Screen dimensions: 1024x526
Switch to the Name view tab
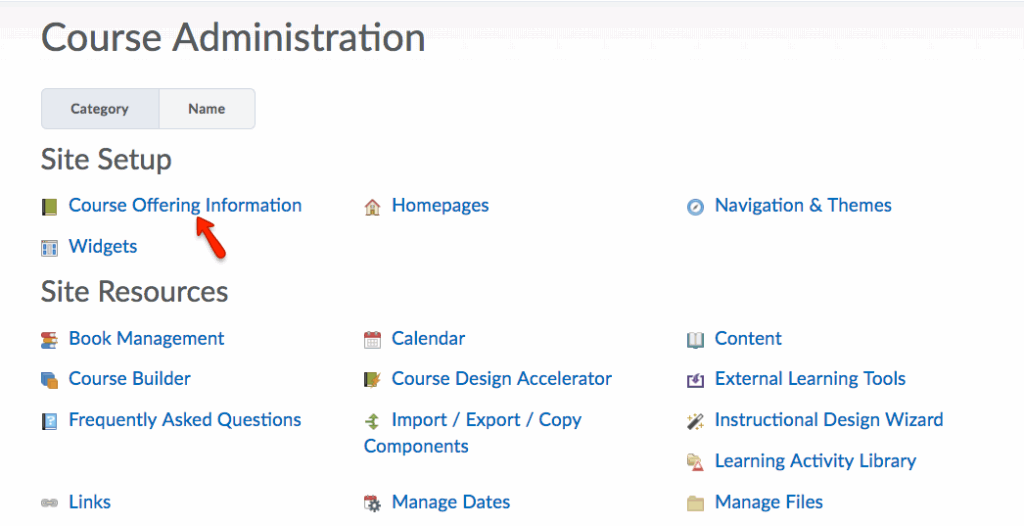coord(207,109)
